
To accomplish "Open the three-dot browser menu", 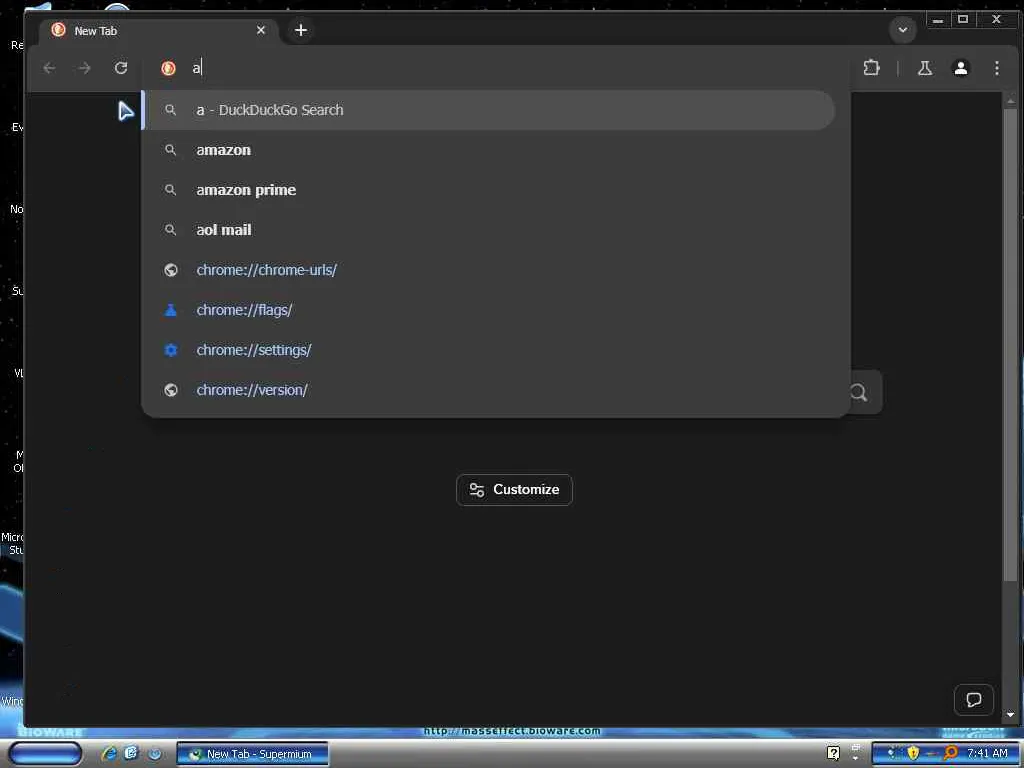I will point(997,68).
